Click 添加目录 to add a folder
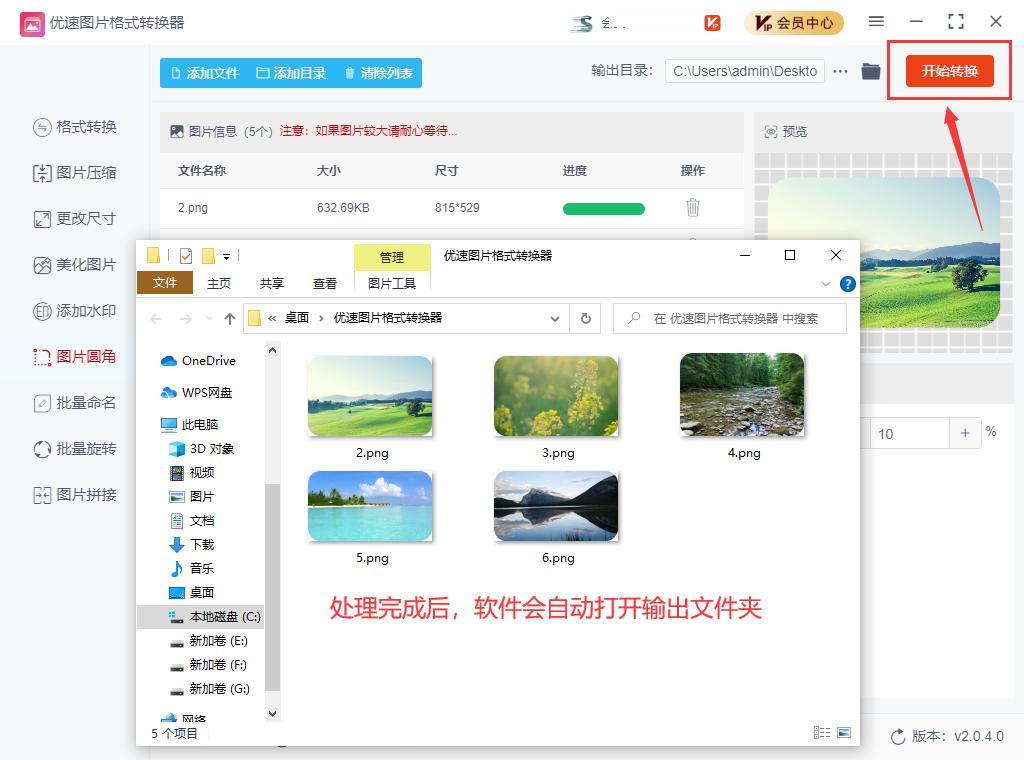Image resolution: width=1024 pixels, height=760 pixels. (291, 73)
